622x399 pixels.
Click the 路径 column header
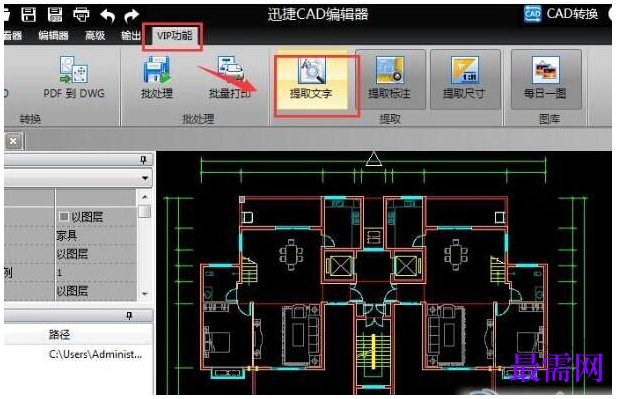point(60,334)
